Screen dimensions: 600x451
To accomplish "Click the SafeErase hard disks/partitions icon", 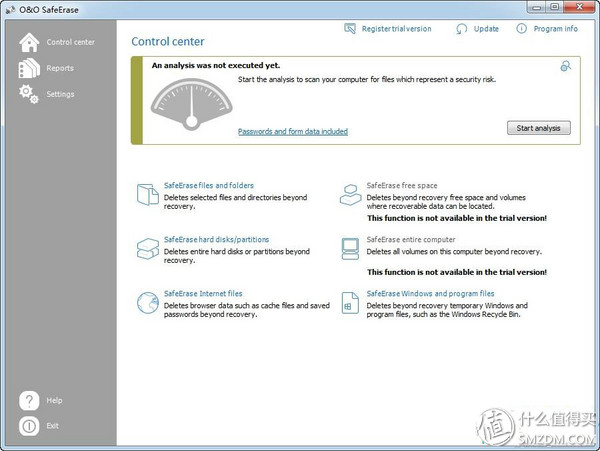I will (x=148, y=248).
